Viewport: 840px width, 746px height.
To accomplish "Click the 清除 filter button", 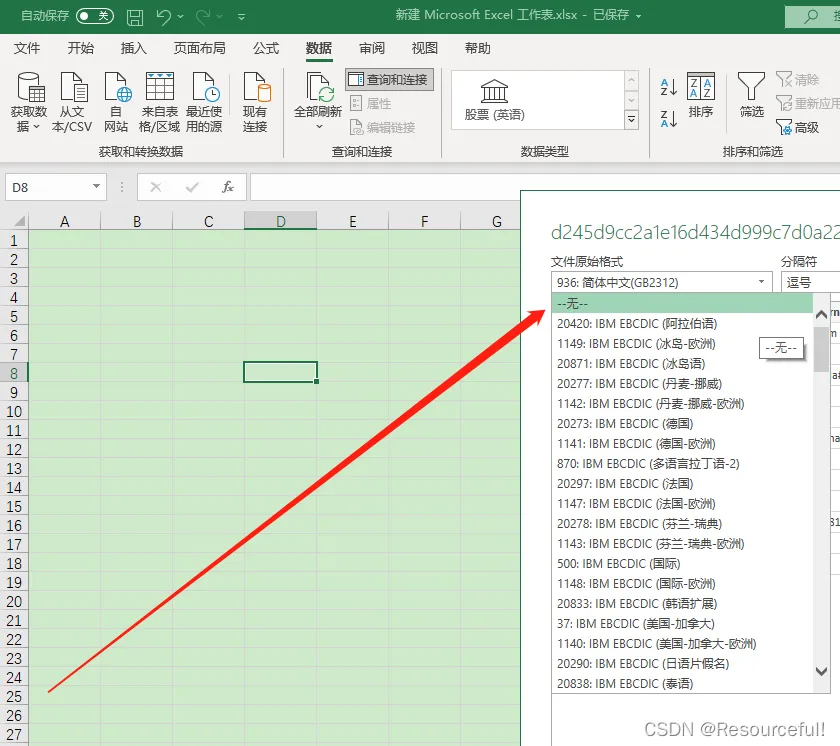I will tap(798, 80).
